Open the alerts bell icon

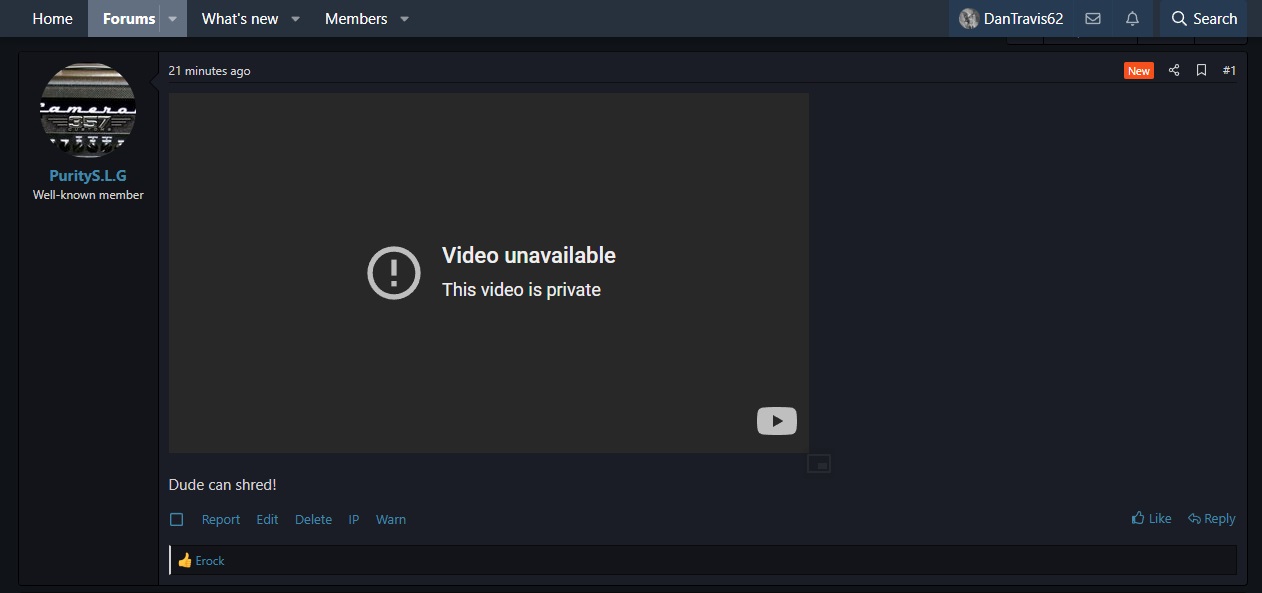[1132, 19]
